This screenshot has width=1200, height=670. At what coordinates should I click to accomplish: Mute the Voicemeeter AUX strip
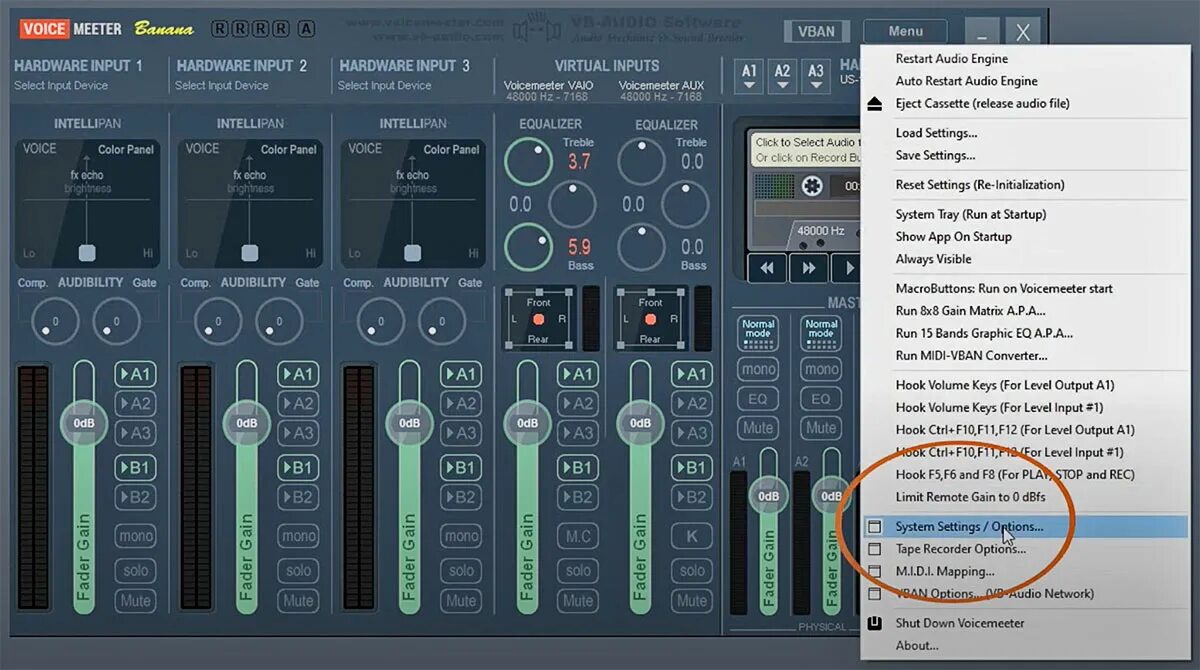[x=691, y=601]
